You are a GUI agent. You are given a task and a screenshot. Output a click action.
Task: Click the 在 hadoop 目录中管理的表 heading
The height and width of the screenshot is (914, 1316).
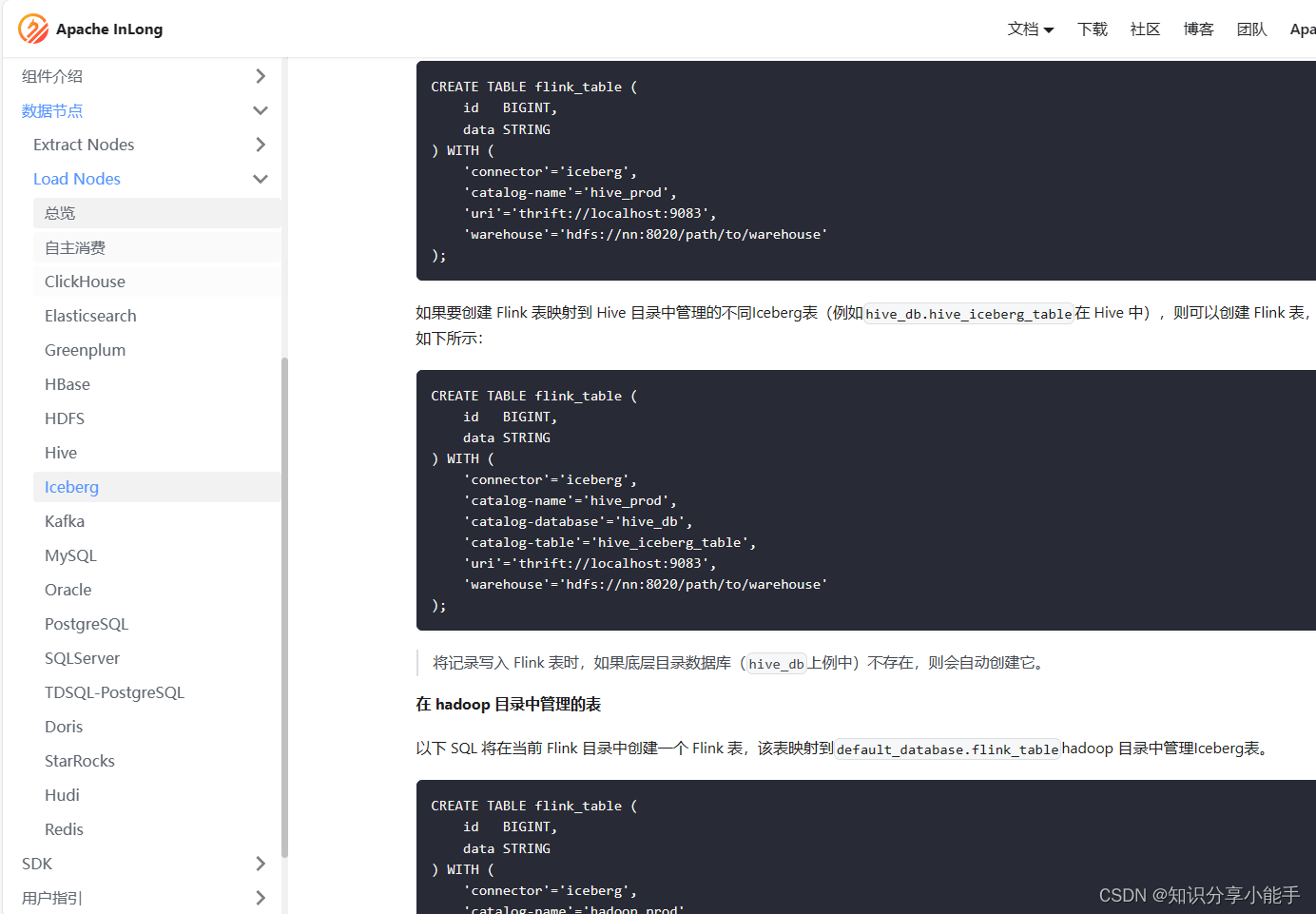(508, 705)
